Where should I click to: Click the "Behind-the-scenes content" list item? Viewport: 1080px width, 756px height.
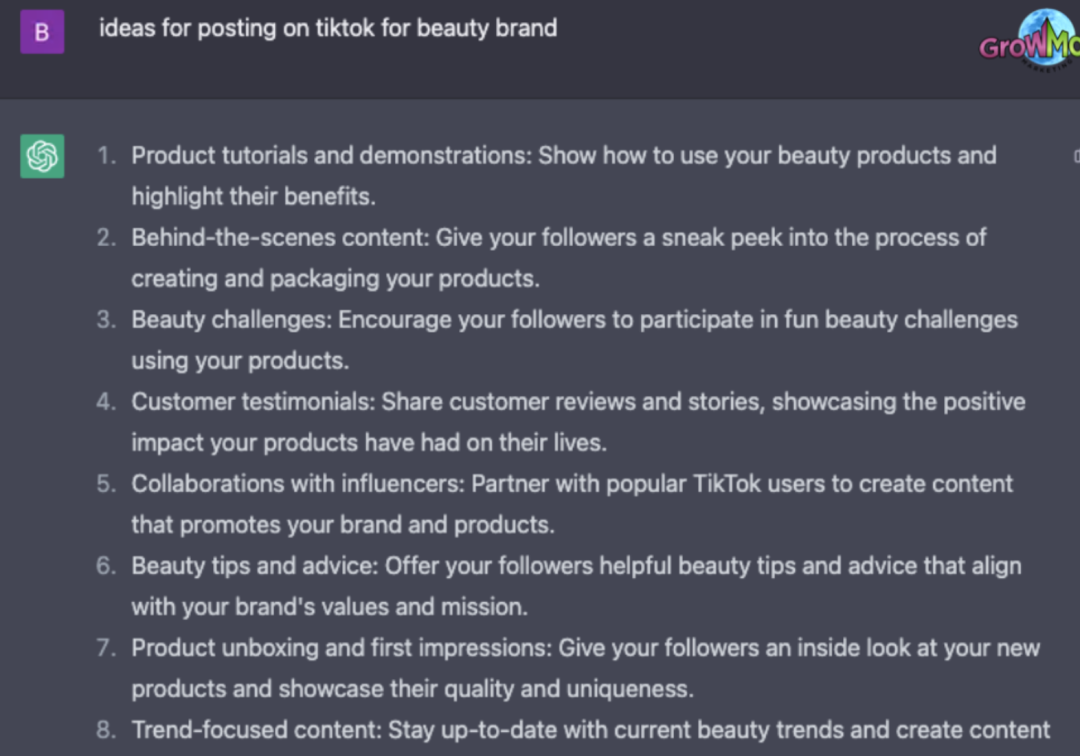click(x=559, y=238)
